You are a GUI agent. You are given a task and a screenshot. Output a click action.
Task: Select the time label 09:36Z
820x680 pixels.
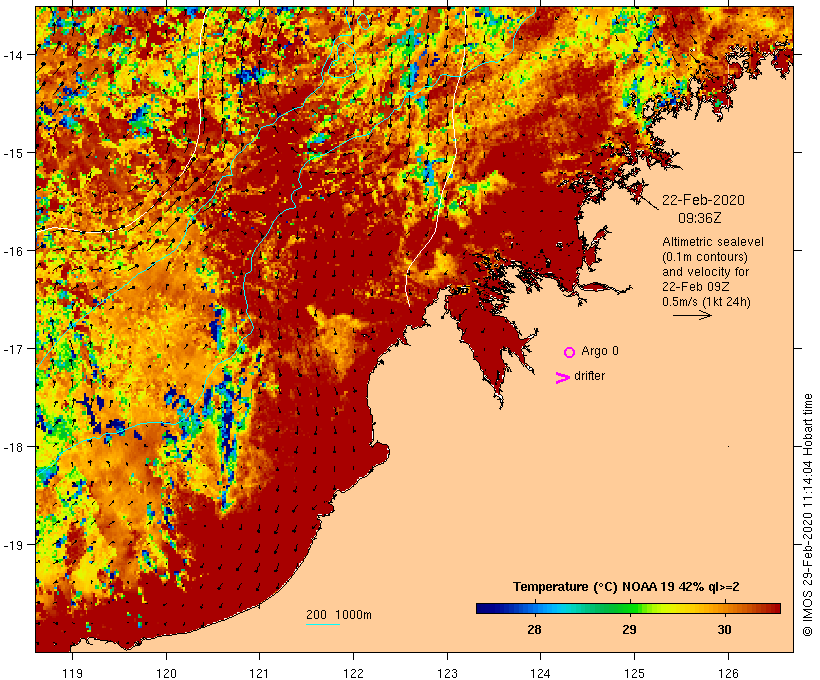(x=700, y=218)
